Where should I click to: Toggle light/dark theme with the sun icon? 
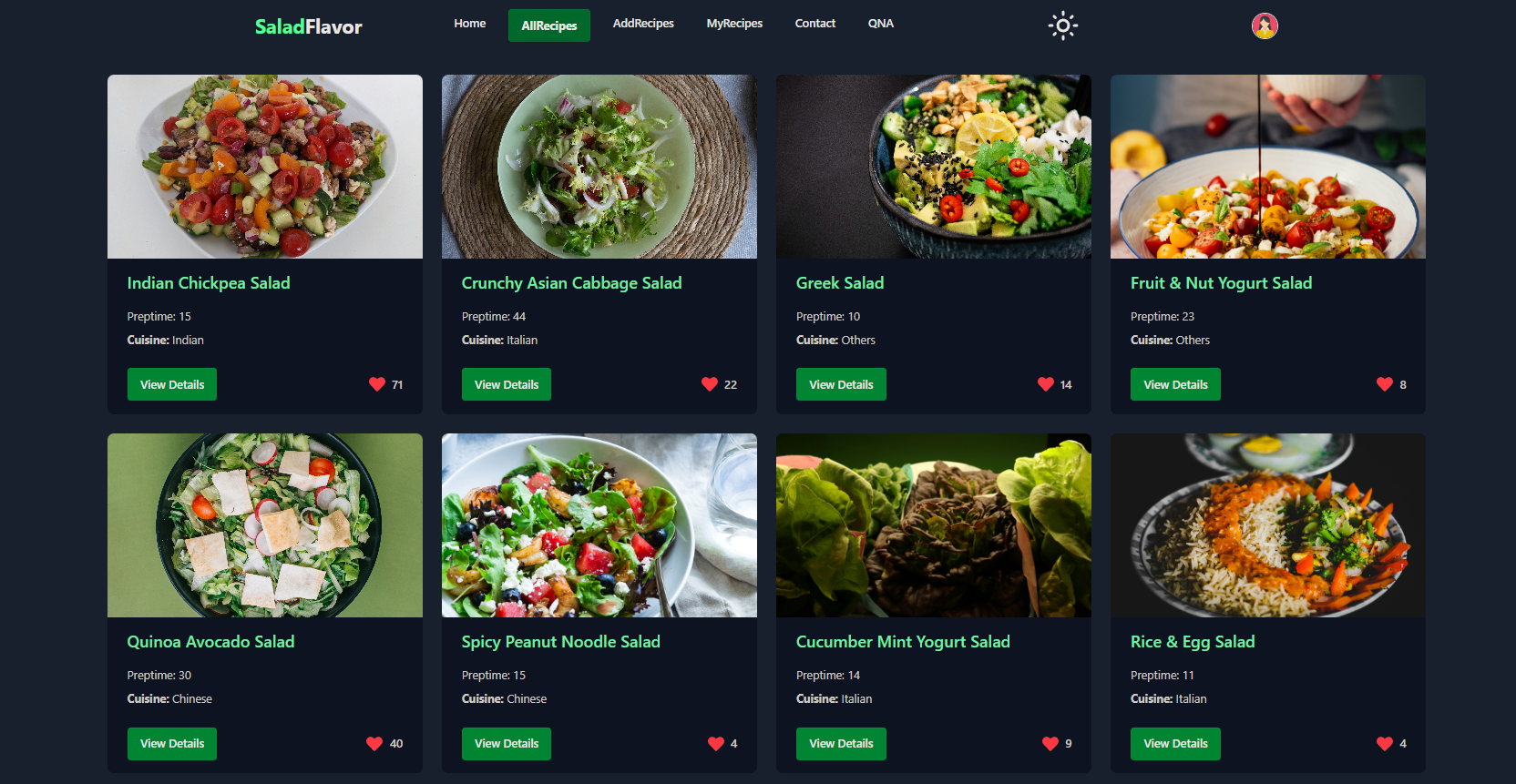click(1062, 25)
